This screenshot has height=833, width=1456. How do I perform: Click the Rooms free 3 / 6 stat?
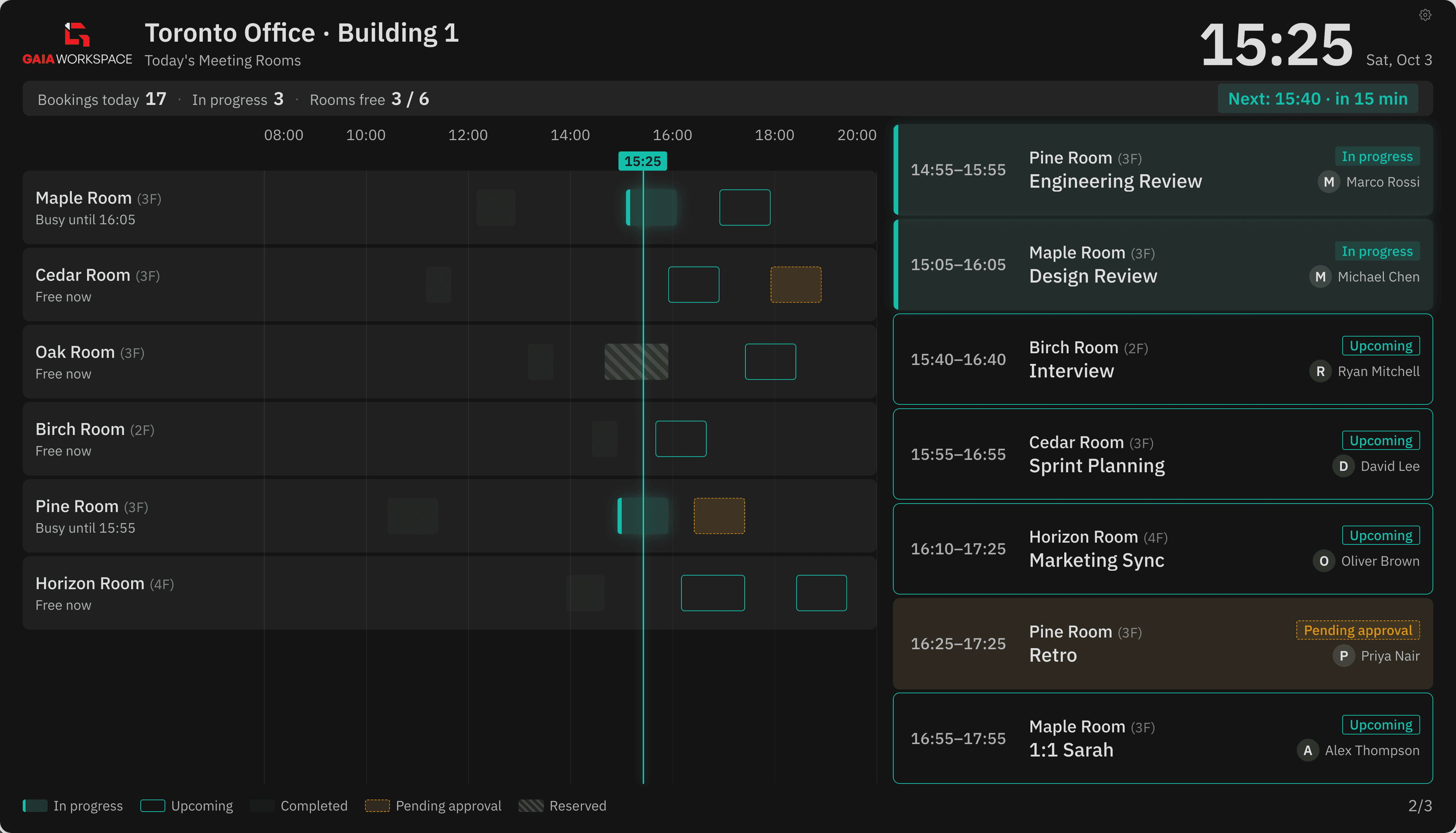click(369, 99)
